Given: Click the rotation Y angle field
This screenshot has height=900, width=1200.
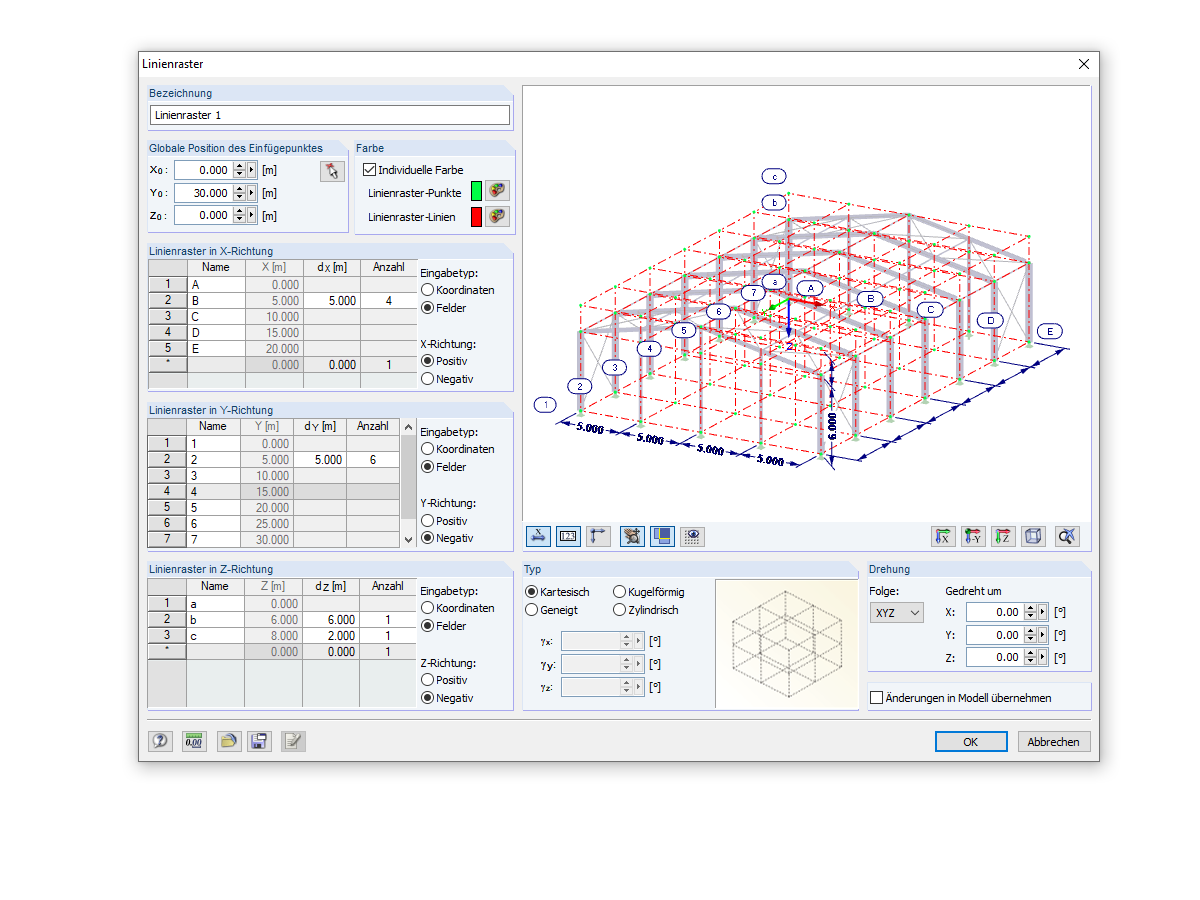Looking at the screenshot, I should coord(995,635).
